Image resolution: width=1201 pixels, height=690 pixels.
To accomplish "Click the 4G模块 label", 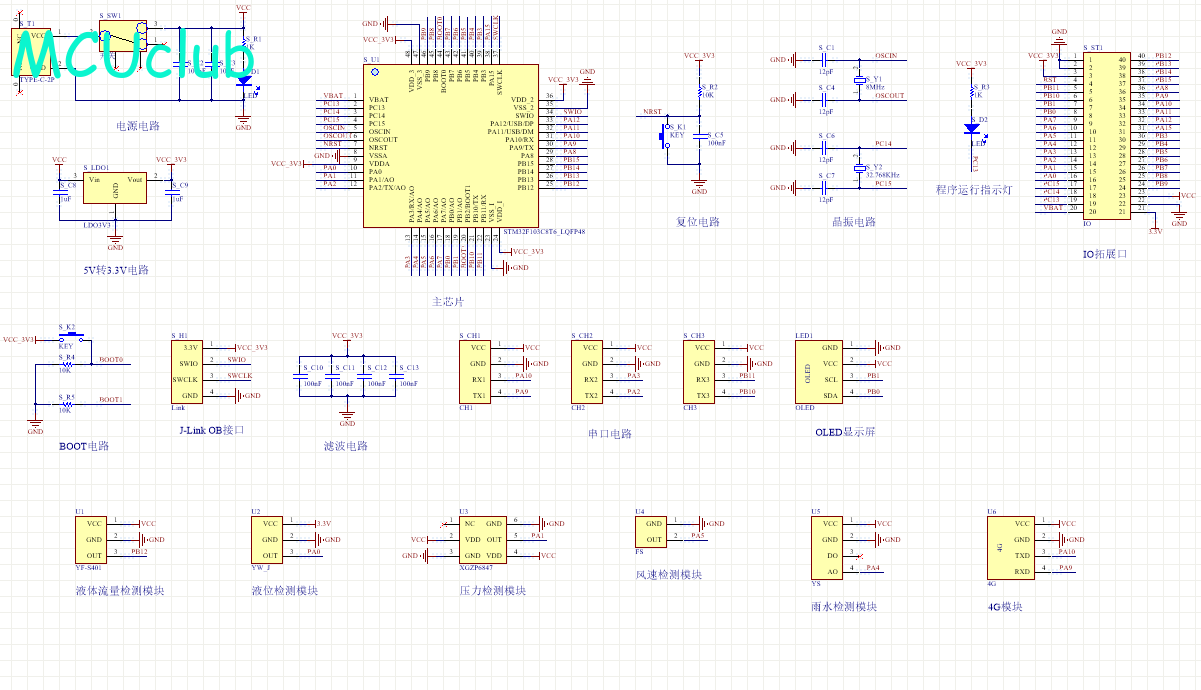I will click(1005, 607).
